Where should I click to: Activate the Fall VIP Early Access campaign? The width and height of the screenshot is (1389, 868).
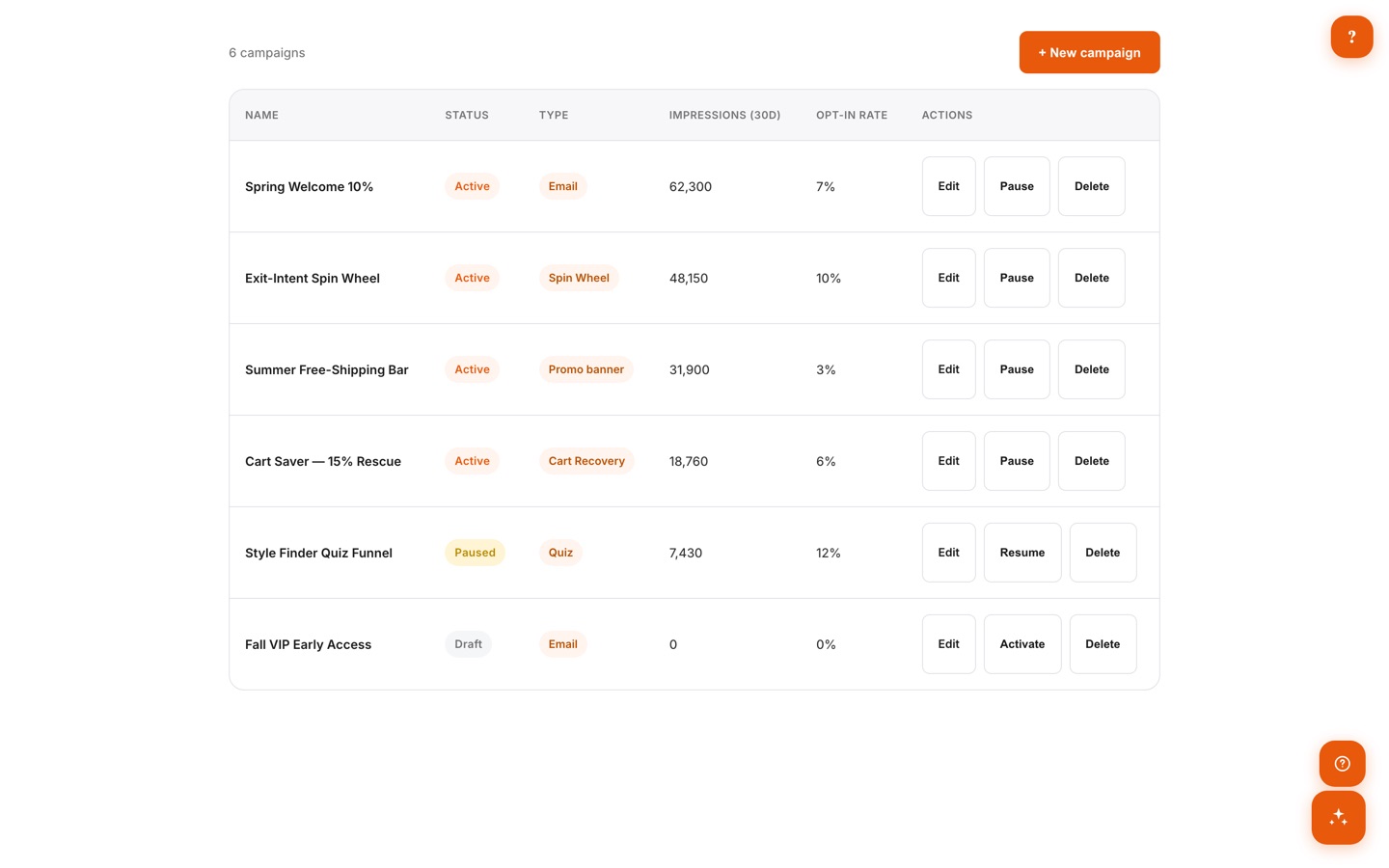click(1022, 644)
